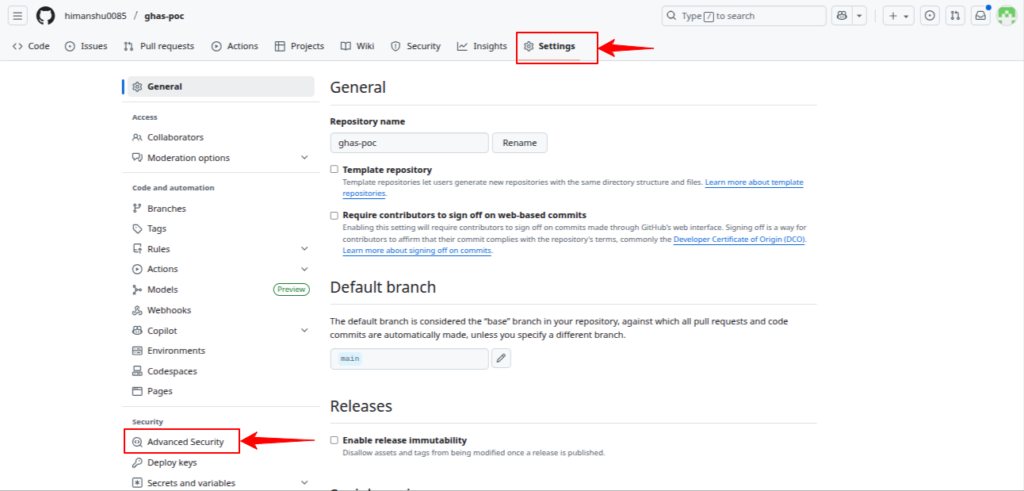The width and height of the screenshot is (1024, 491).
Task: Click the GitHub logo icon
Action: [45, 16]
